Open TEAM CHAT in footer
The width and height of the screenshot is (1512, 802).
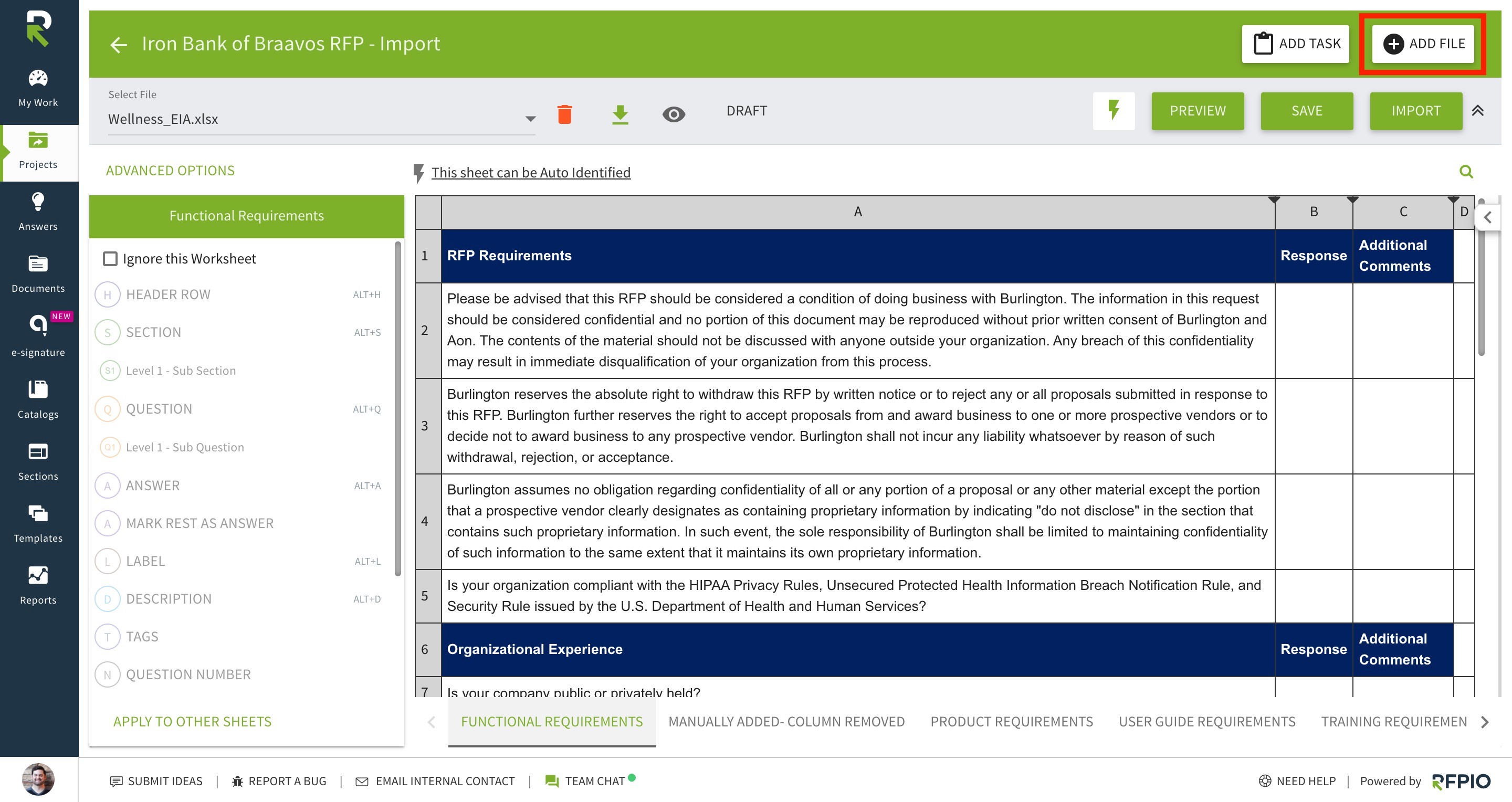590,782
